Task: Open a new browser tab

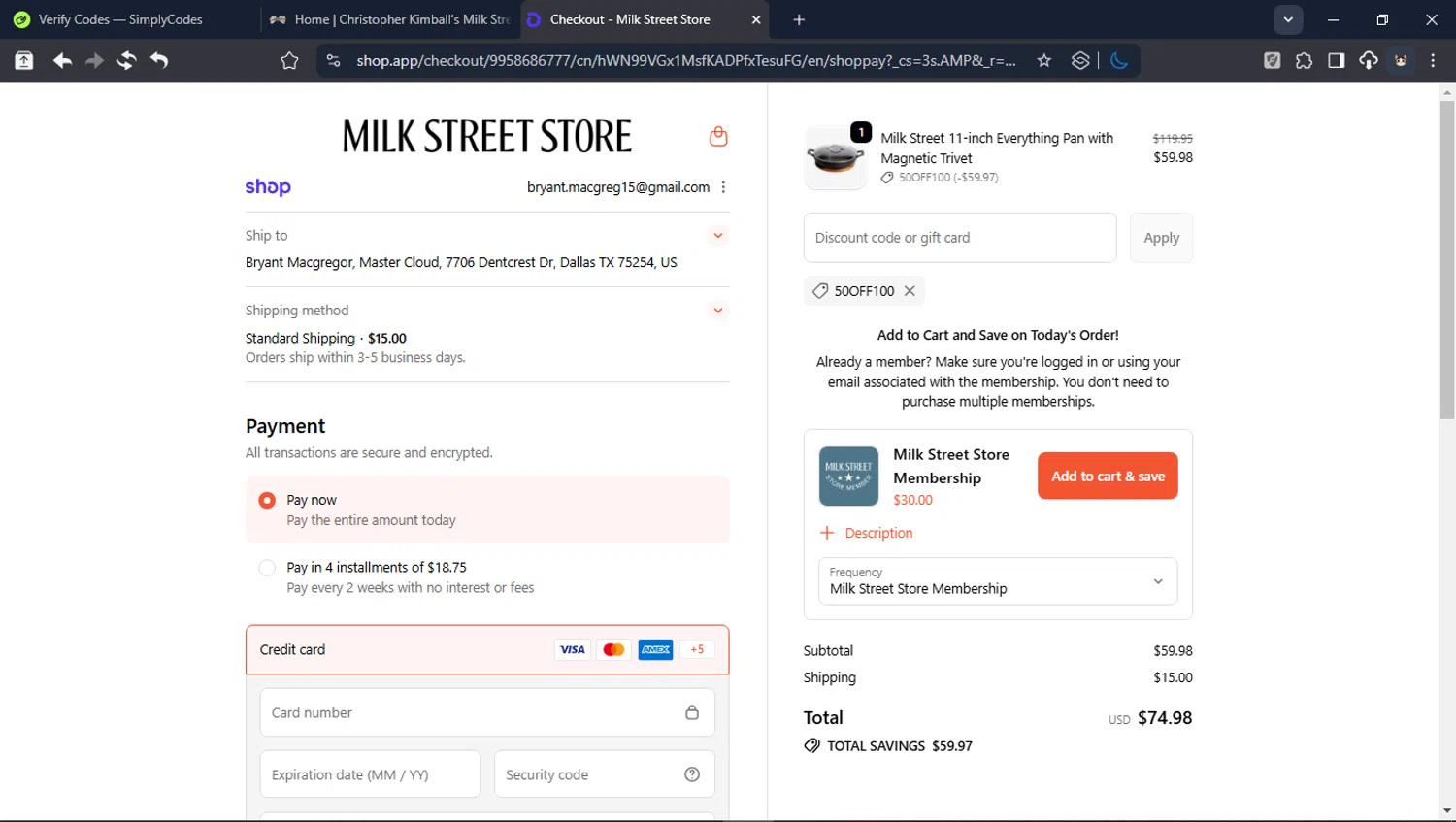Action: pyautogui.click(x=799, y=19)
